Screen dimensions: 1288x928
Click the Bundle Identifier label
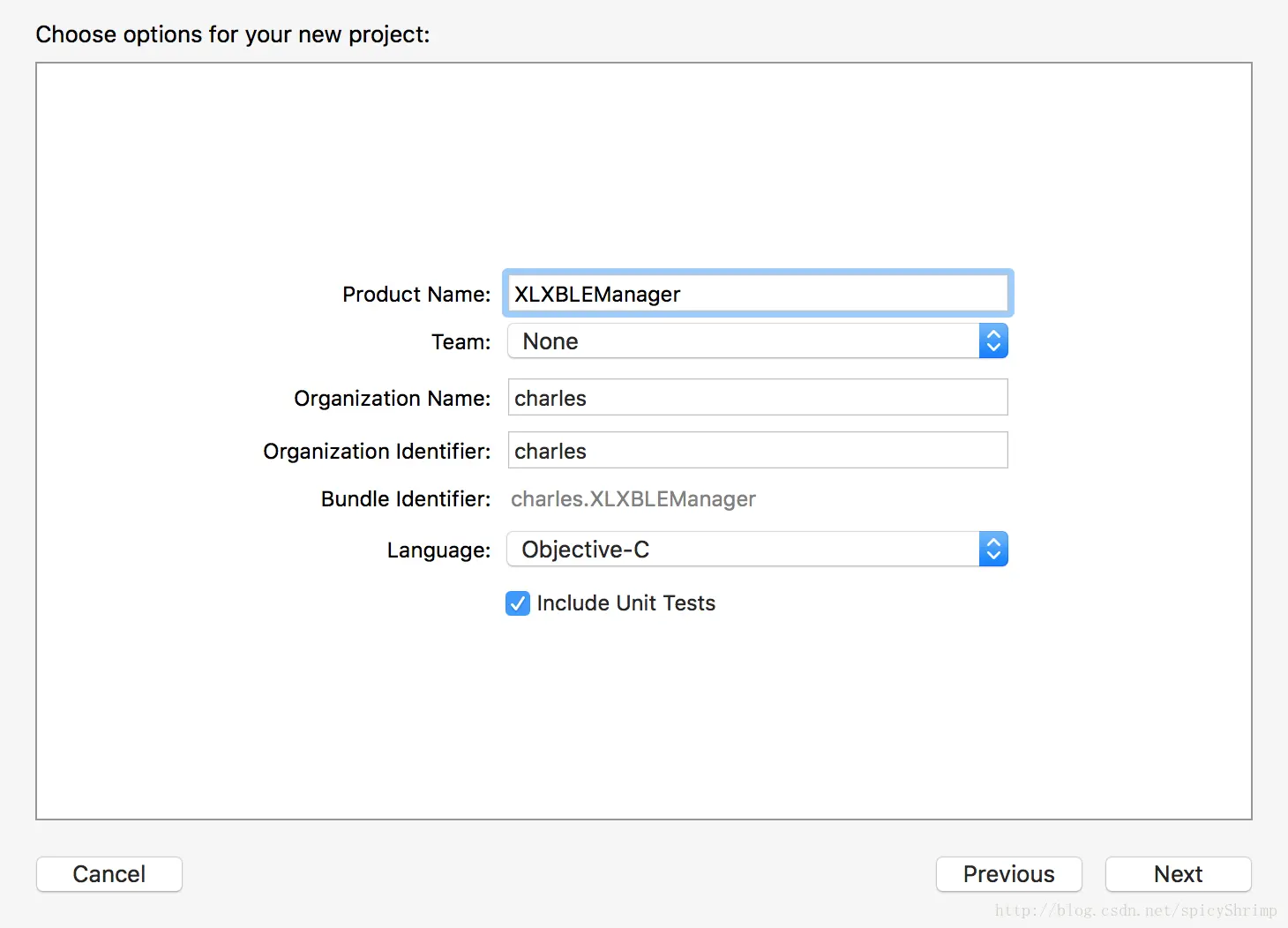click(x=406, y=499)
